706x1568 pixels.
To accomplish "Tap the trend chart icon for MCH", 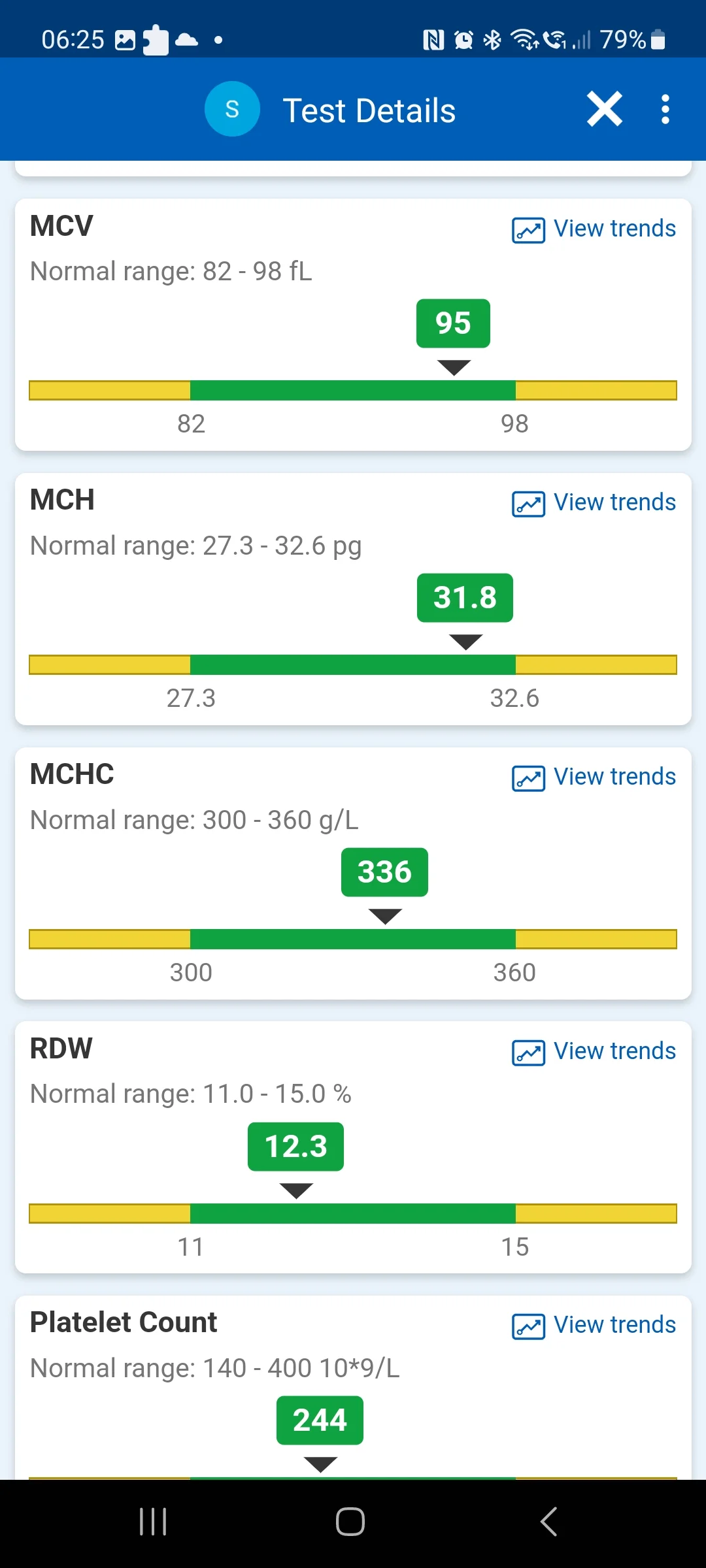I will coord(528,504).
